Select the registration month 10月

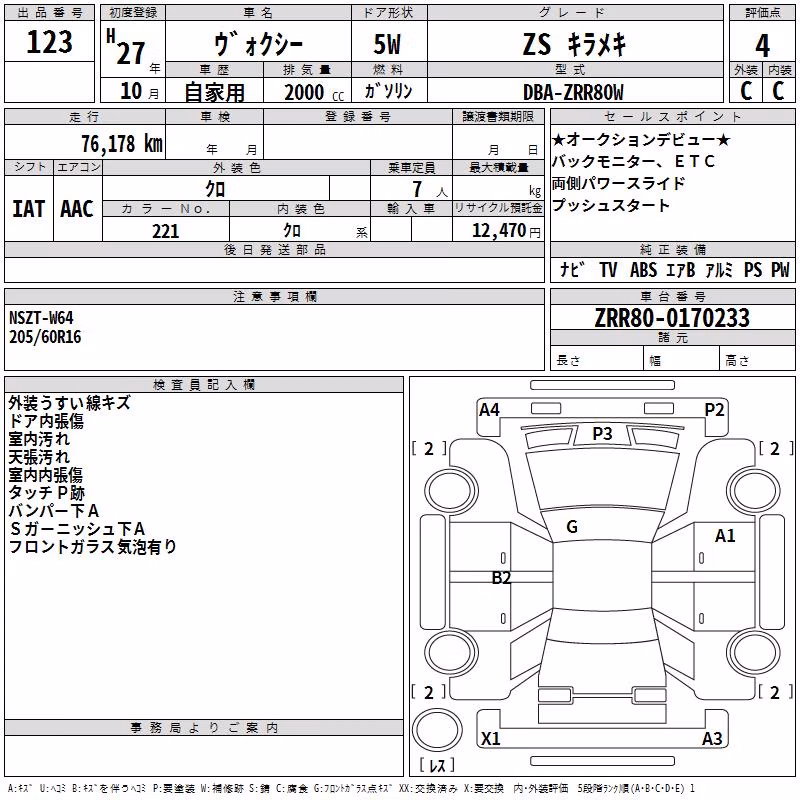(x=139, y=91)
